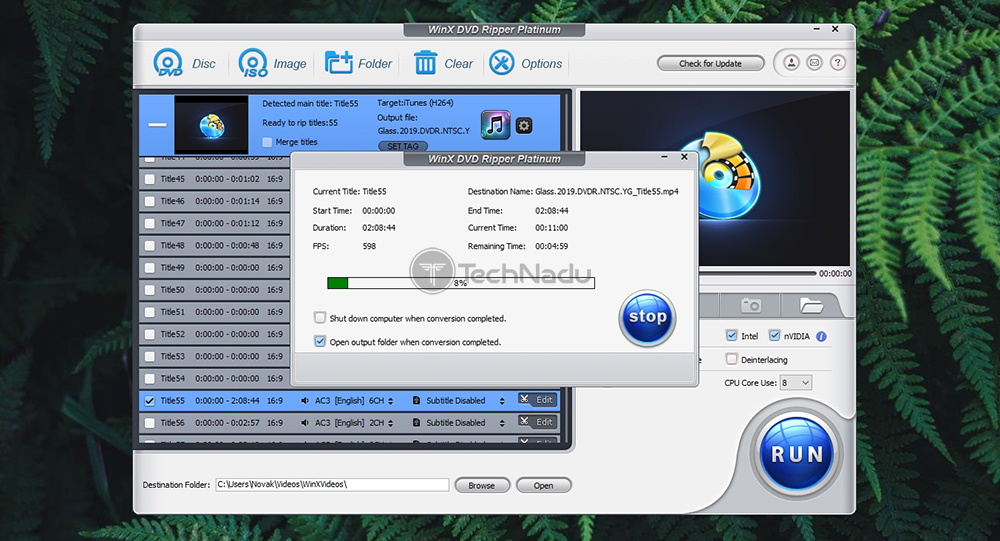1000x541 pixels.
Task: Enable Shut down computer when completed
Action: click(x=320, y=318)
